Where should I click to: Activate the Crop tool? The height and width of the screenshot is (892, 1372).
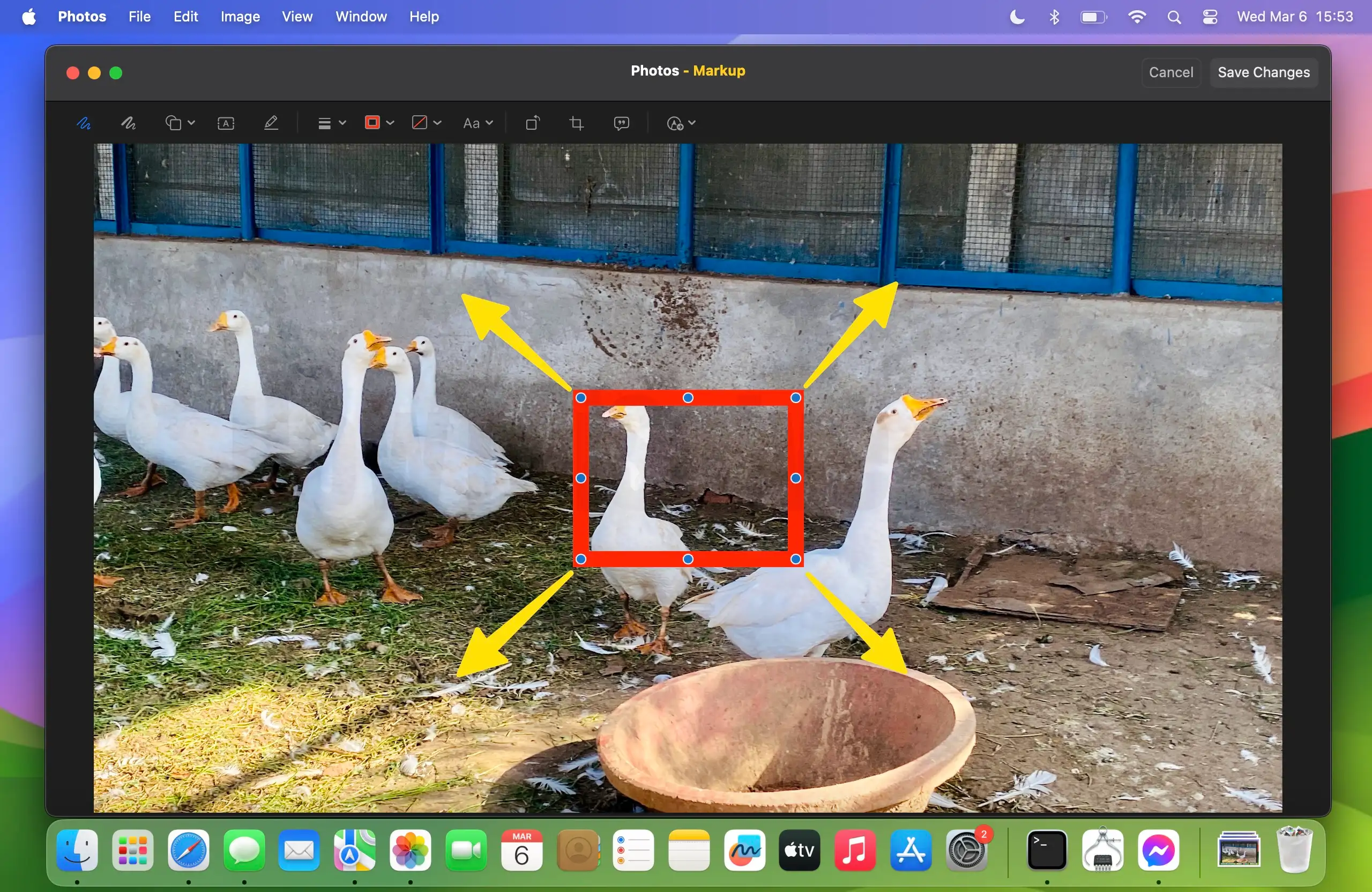pyautogui.click(x=577, y=123)
